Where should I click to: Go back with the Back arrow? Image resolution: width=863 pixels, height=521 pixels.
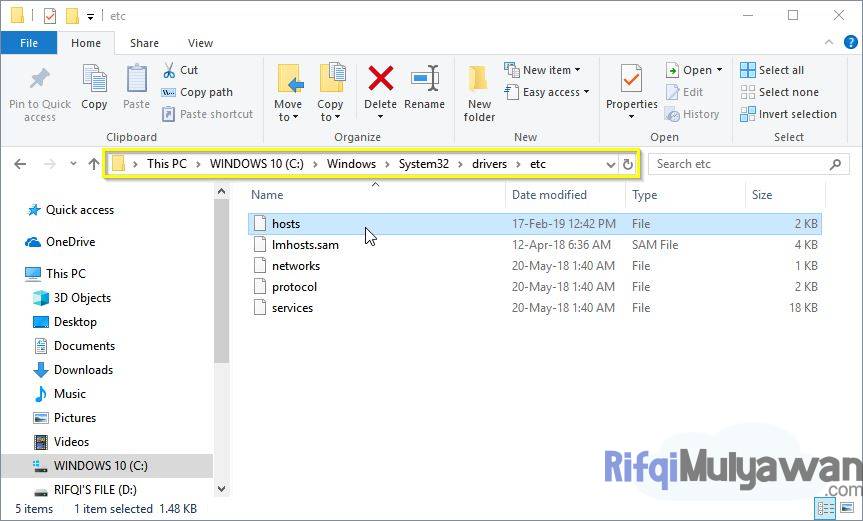point(20,164)
